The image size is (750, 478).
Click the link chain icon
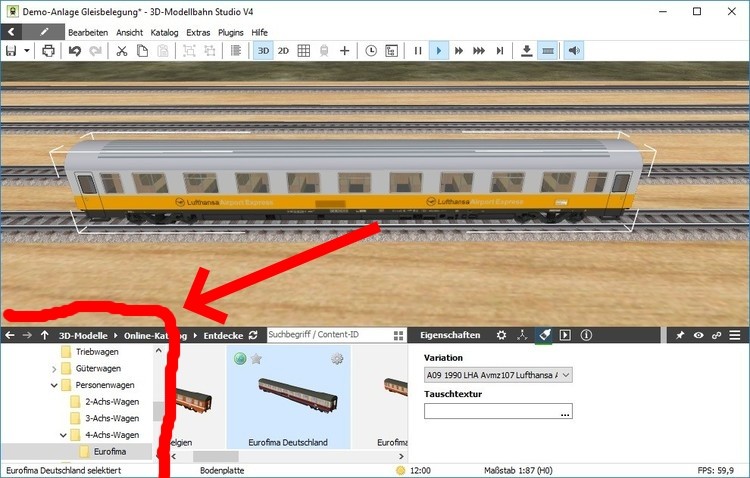tap(717, 335)
